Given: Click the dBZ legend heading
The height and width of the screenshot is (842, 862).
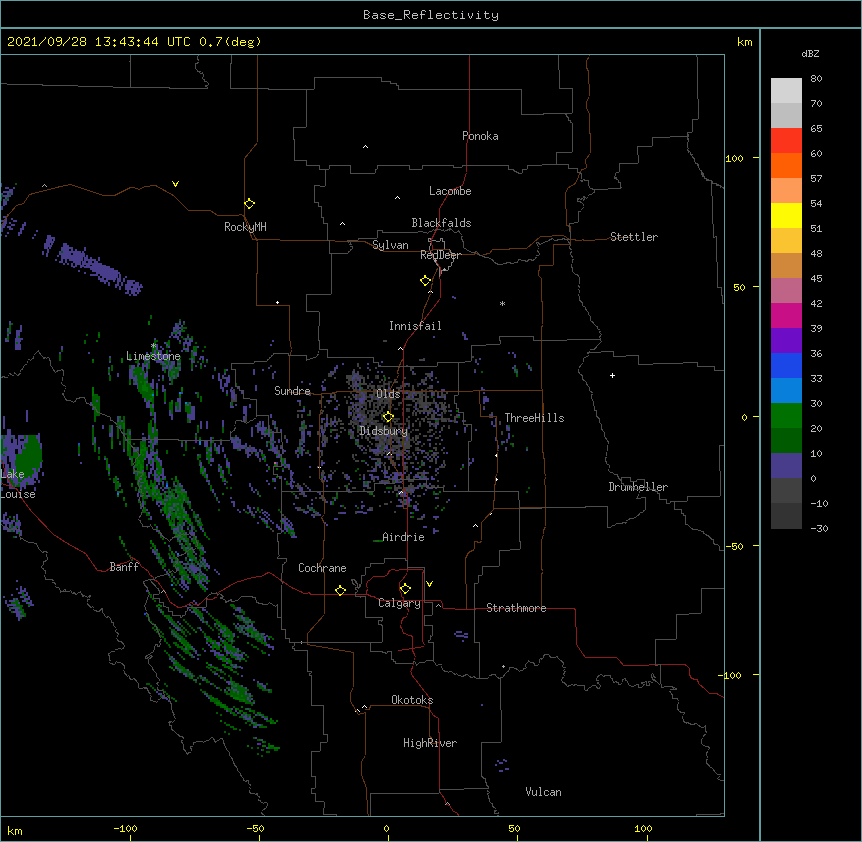Looking at the screenshot, I should tap(810, 54).
